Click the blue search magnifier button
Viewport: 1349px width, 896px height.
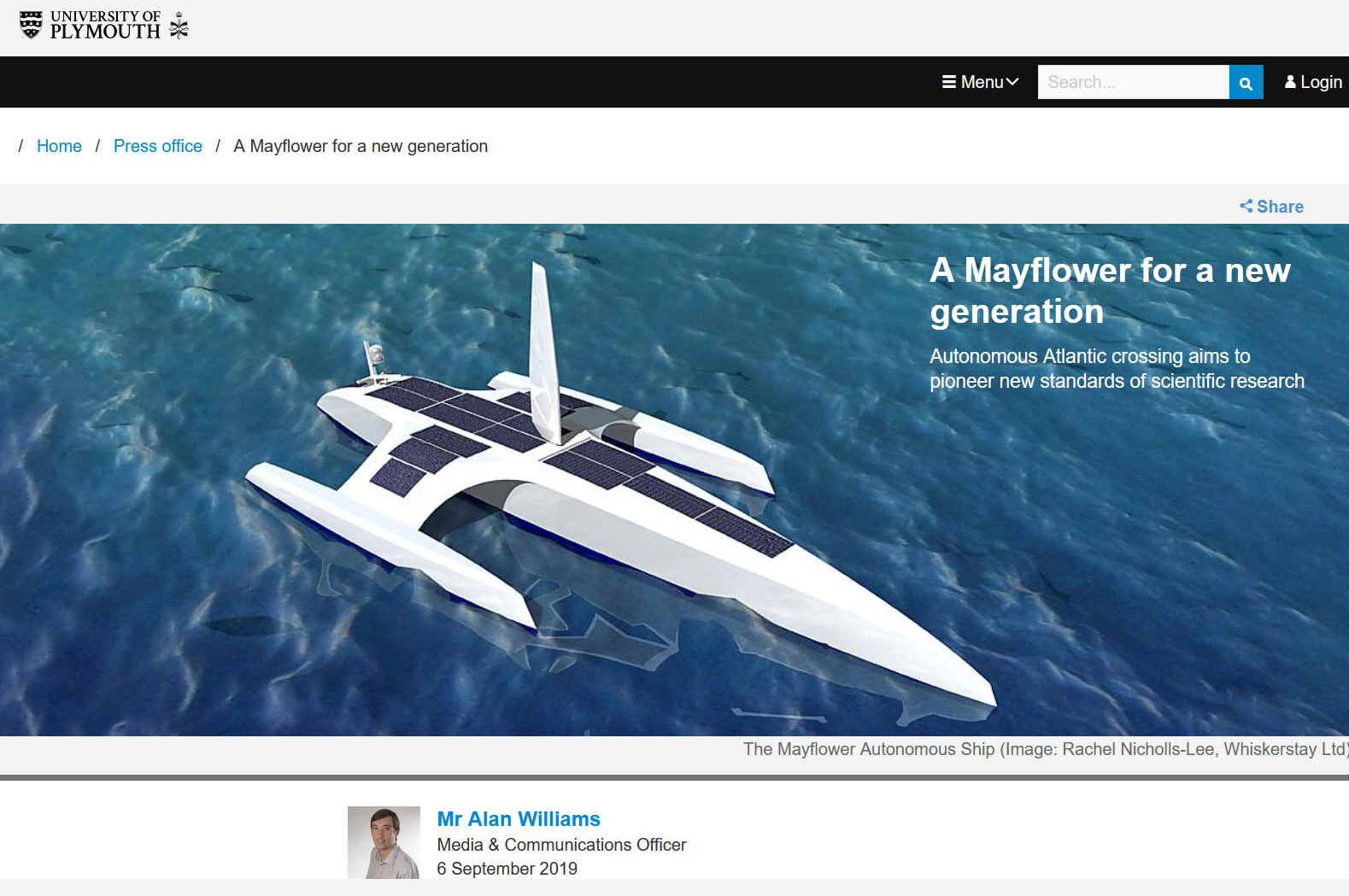pos(1246,82)
